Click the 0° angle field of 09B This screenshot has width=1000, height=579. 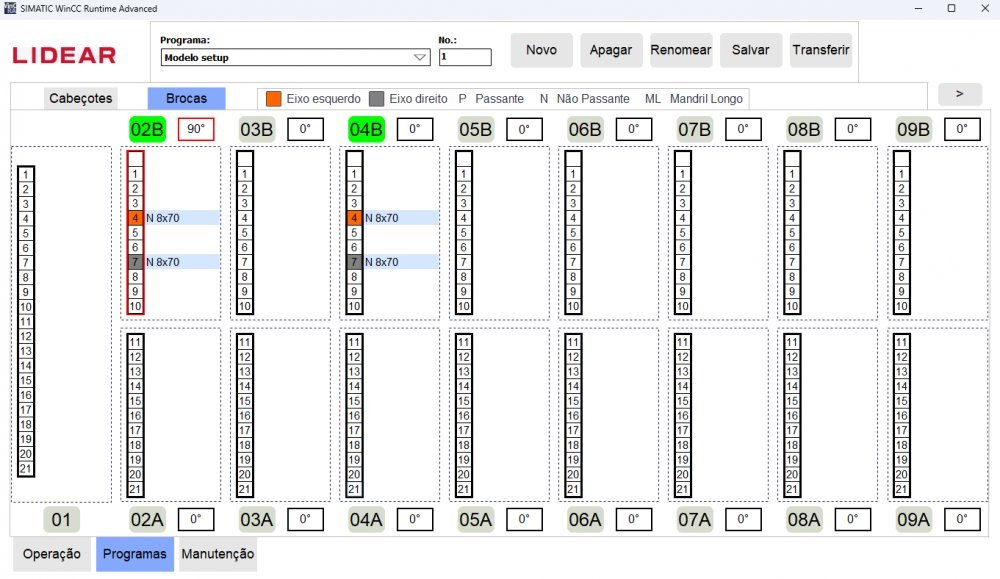(962, 129)
